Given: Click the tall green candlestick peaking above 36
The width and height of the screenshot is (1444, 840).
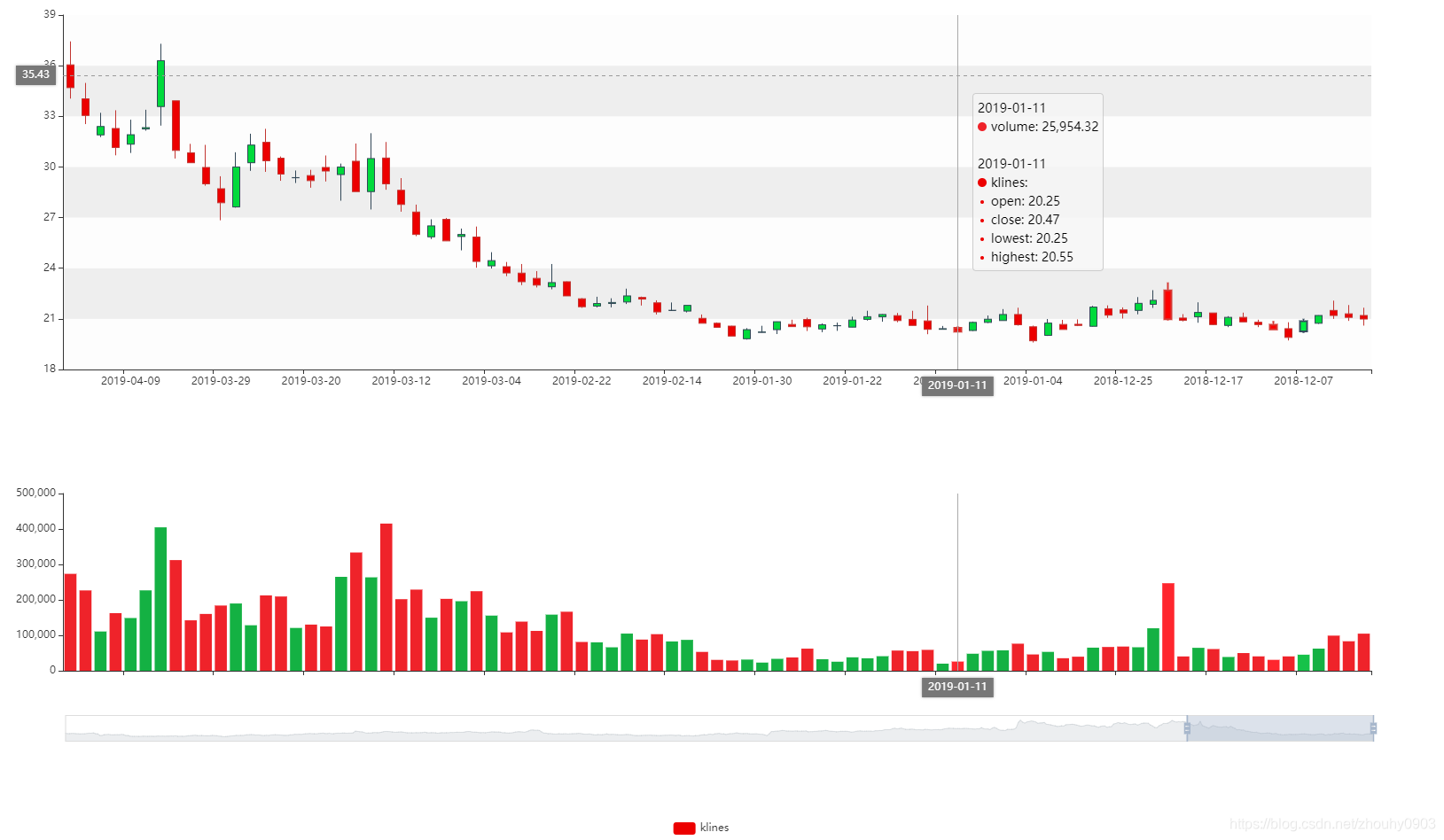Looking at the screenshot, I should pyautogui.click(x=160, y=83).
